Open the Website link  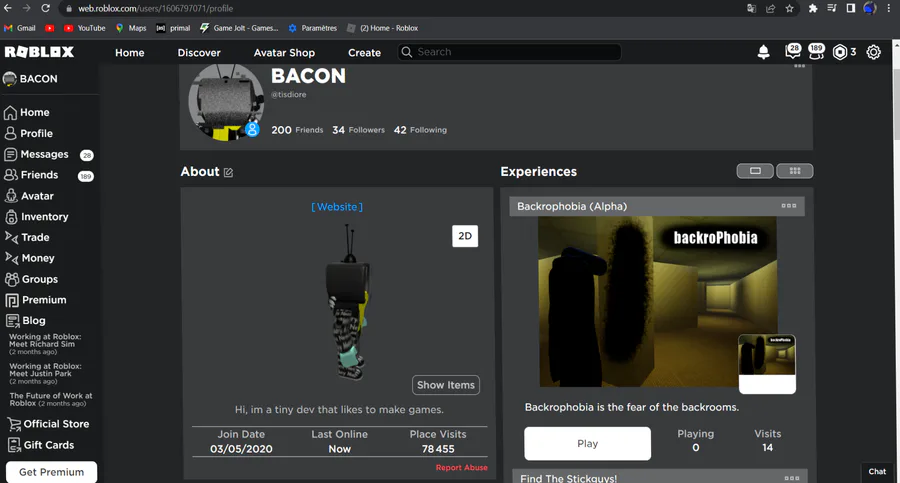coord(337,207)
